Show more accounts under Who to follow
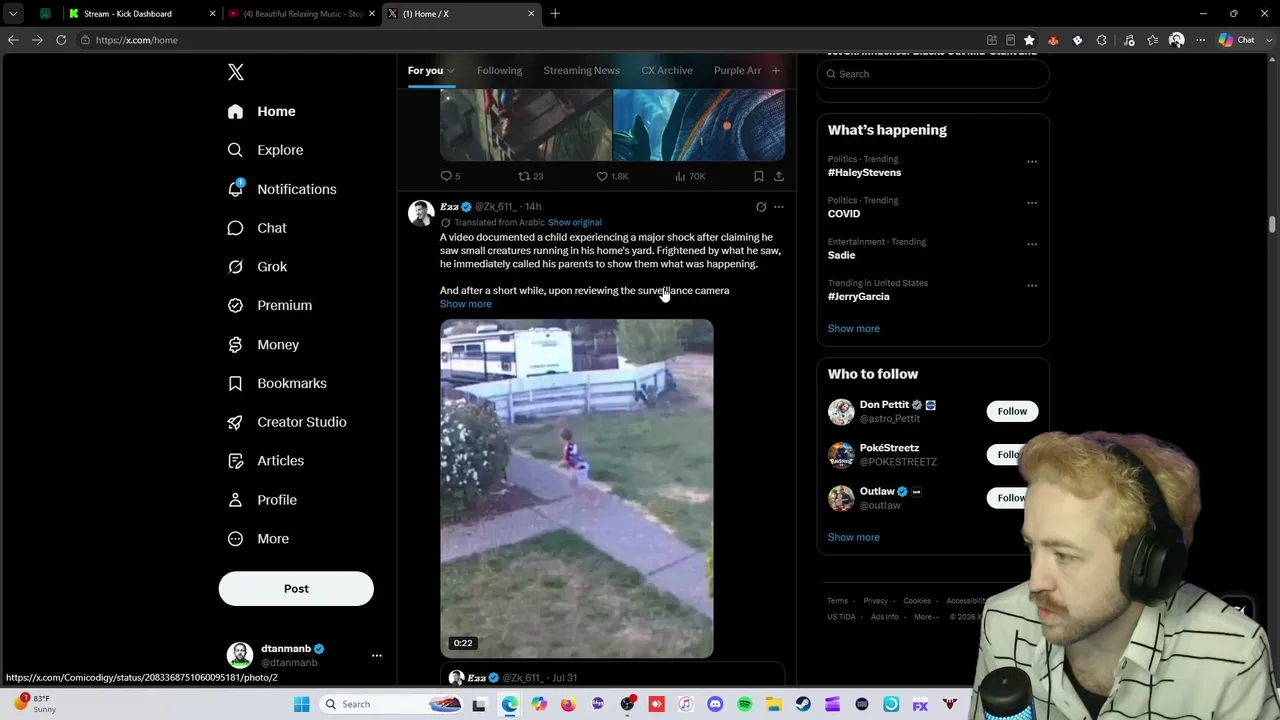This screenshot has width=1280, height=720. click(x=854, y=537)
